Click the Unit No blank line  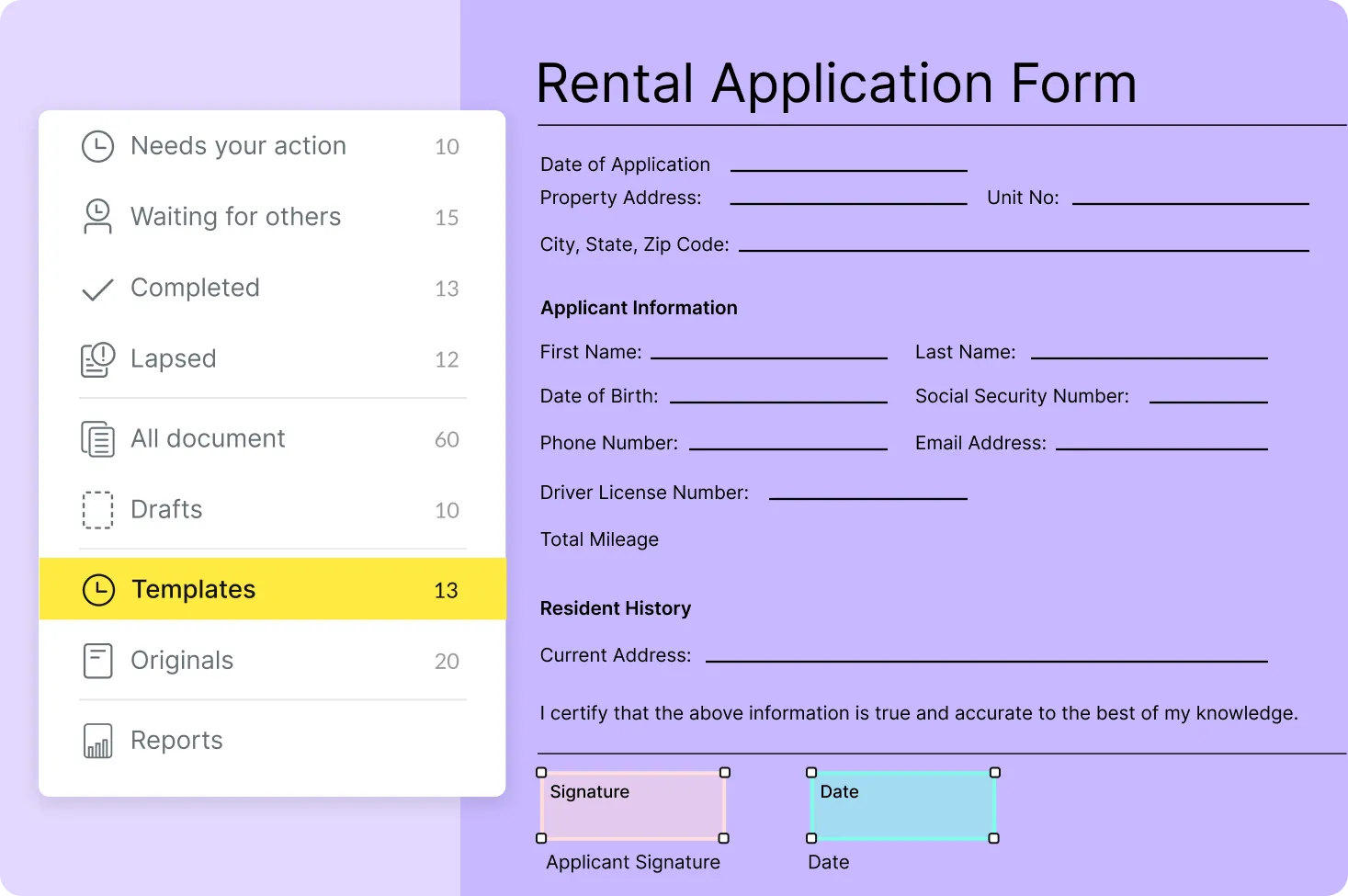click(x=1191, y=203)
